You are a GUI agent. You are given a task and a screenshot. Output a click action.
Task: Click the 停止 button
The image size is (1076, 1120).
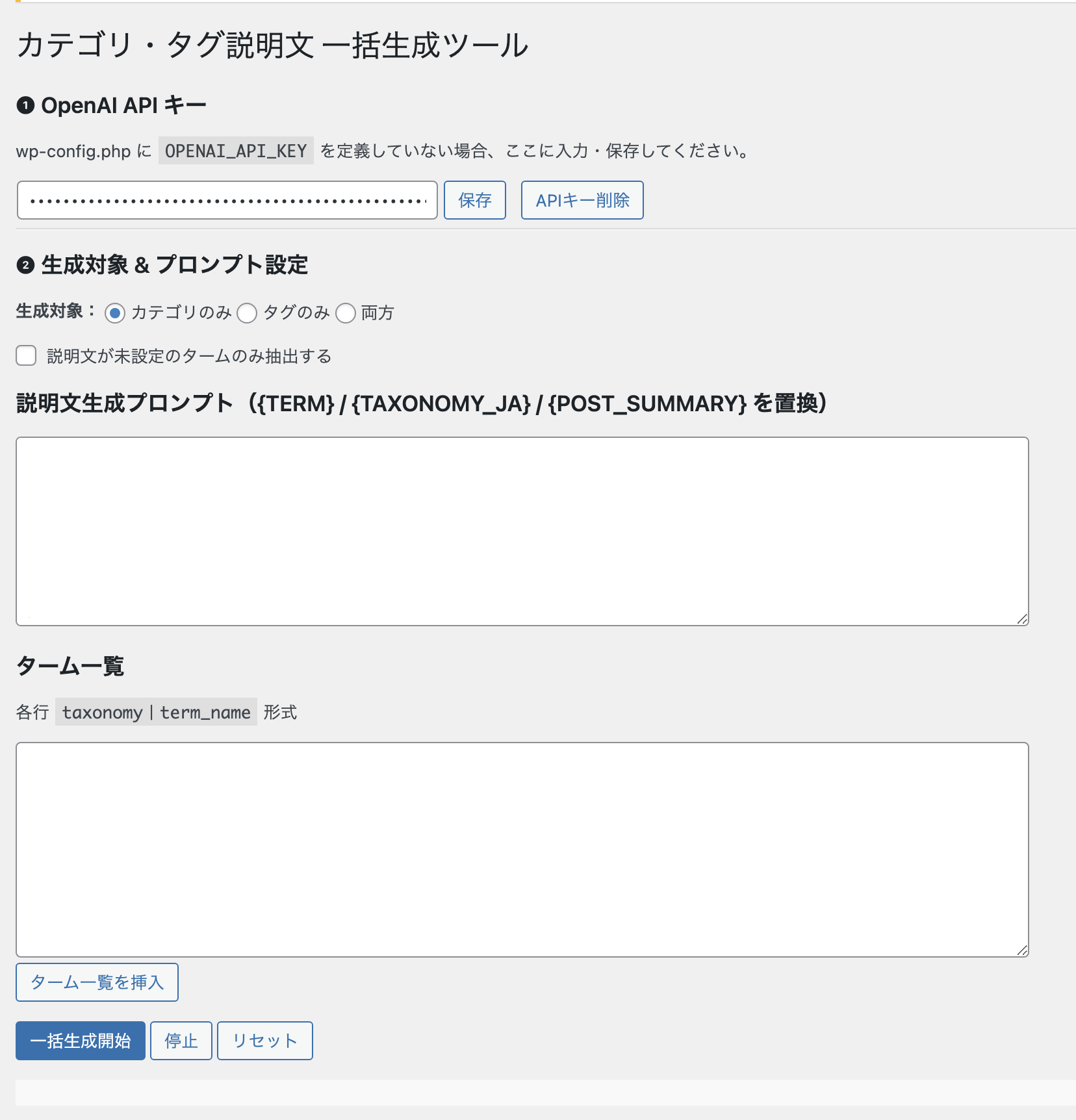[181, 1041]
